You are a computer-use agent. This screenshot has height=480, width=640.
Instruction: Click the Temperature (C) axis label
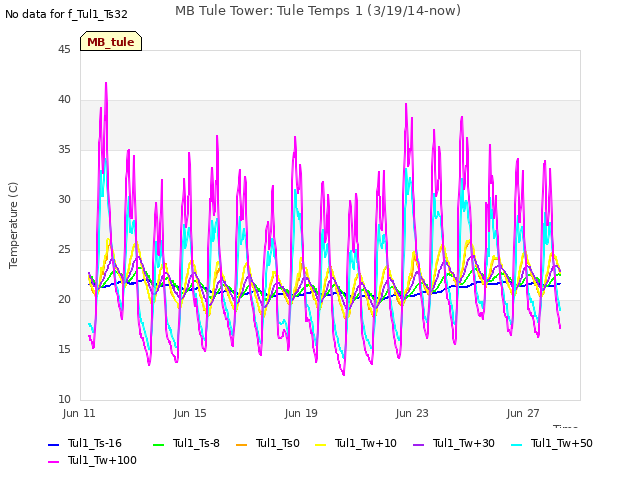13,225
